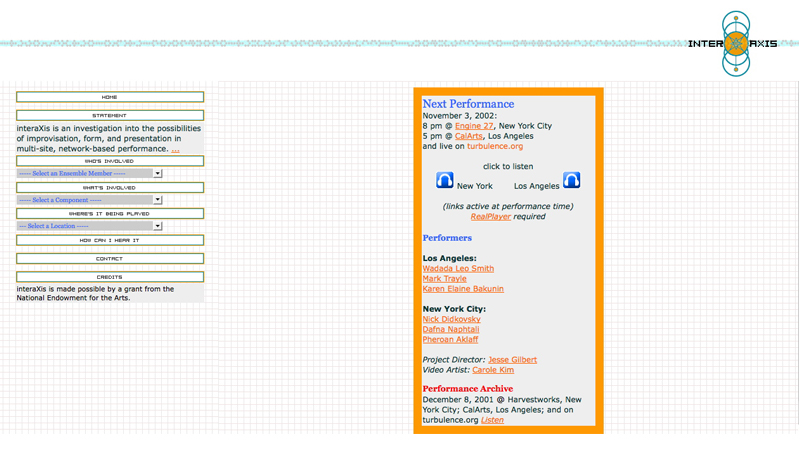Viewport: 800px width, 450px height.
Task: Click the 'click to listen' text
Action: pyautogui.click(x=508, y=166)
